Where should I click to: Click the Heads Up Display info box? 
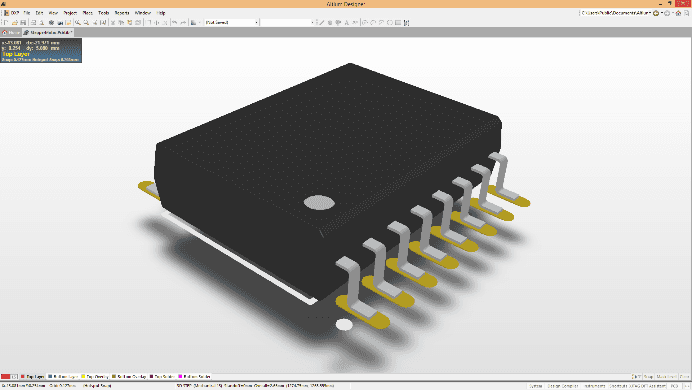41,50
